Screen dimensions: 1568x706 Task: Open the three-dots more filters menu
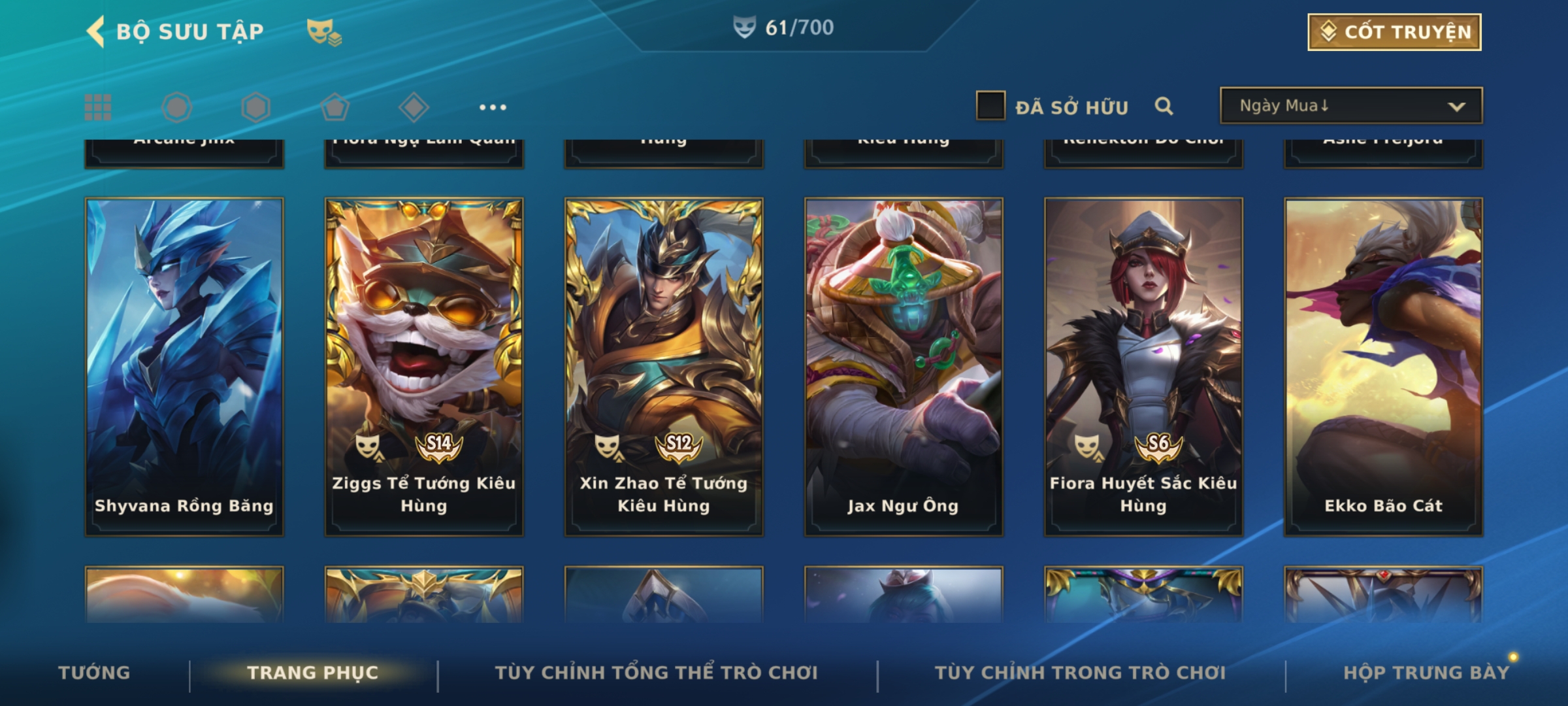493,107
